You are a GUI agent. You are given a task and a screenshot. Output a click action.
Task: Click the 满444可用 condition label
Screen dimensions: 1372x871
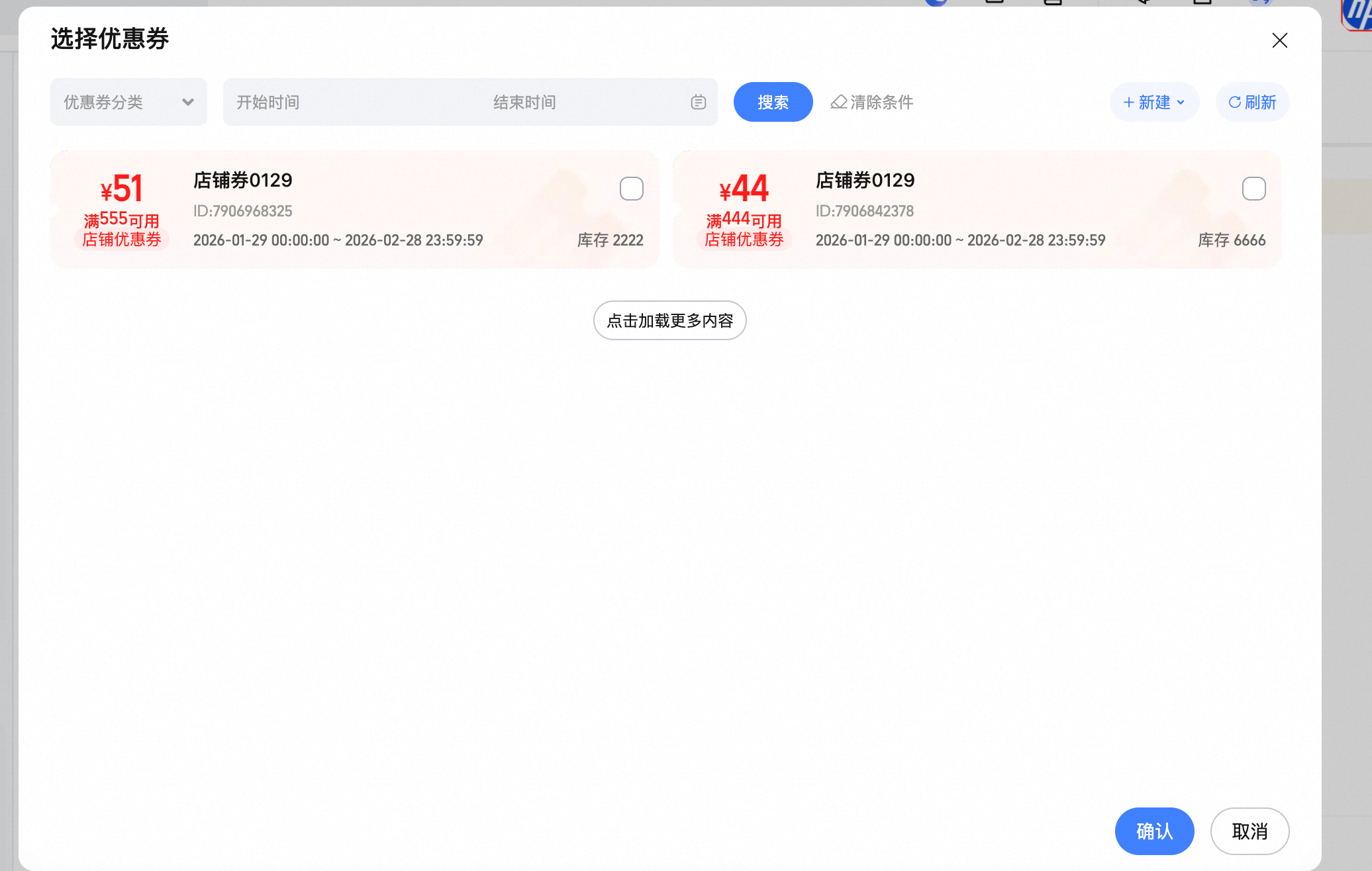coord(744,220)
